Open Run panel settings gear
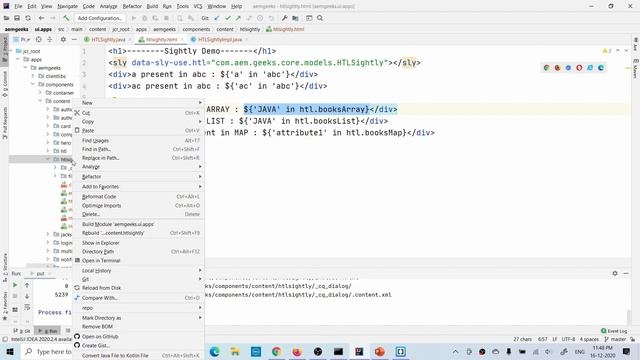Image resolution: width=640 pixels, height=360 pixels. tap(615, 273)
